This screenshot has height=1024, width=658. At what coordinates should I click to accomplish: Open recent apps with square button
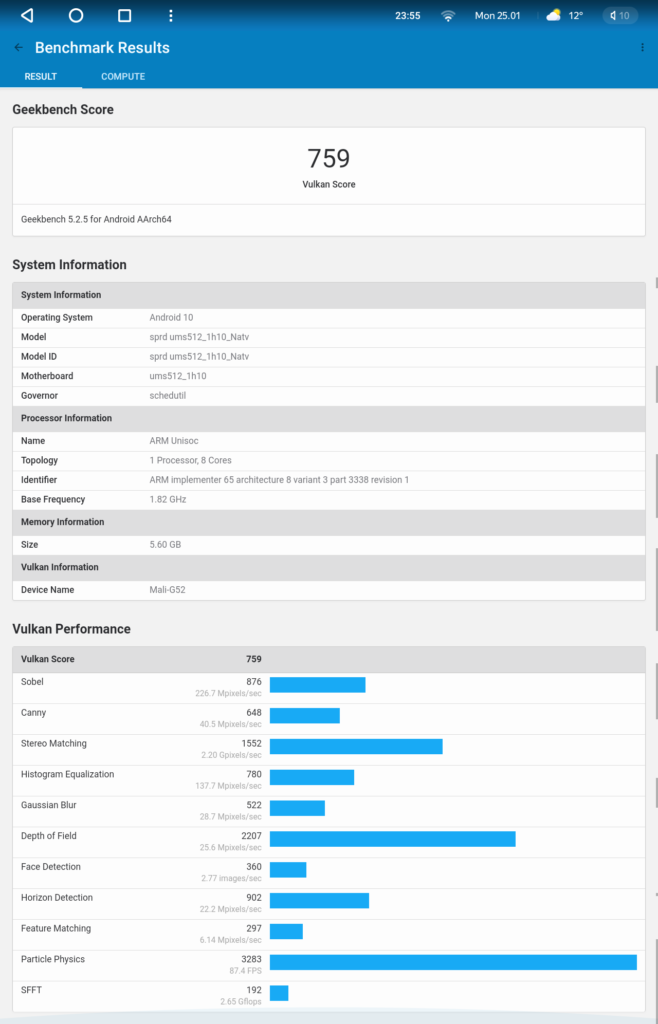pyautogui.click(x=124, y=16)
